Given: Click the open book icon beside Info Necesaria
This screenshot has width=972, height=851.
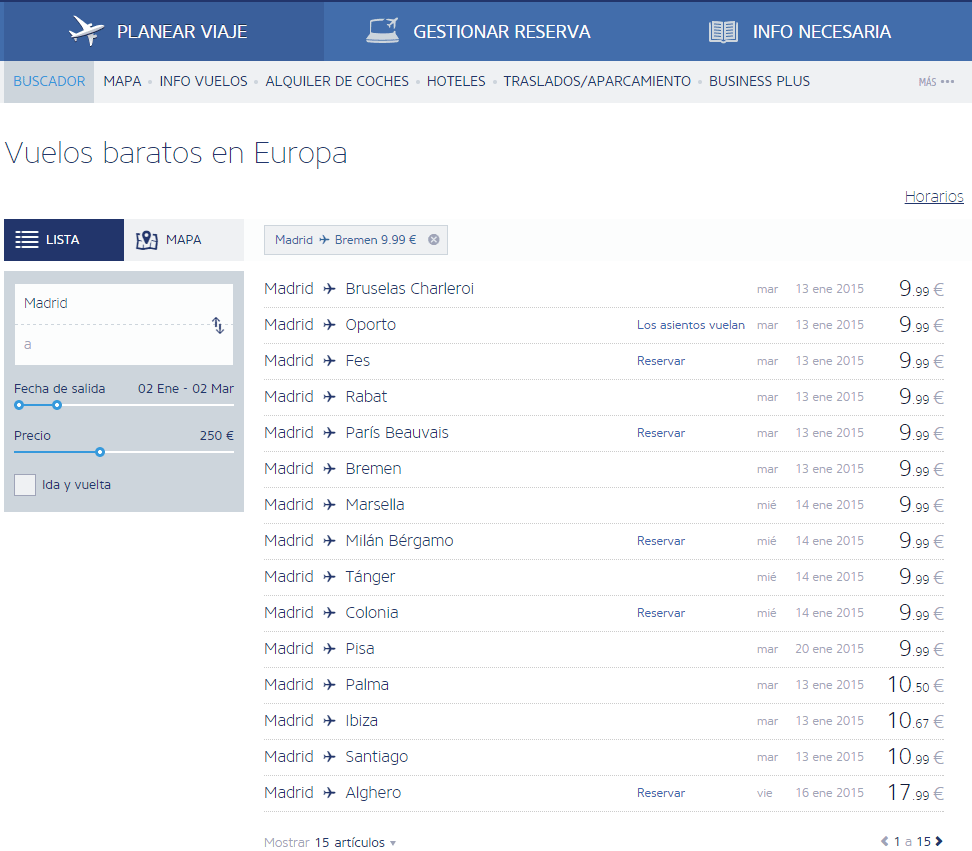Looking at the screenshot, I should tap(723, 31).
